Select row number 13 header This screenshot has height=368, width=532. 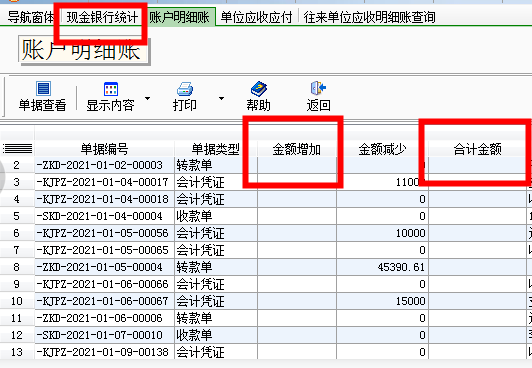(17, 352)
